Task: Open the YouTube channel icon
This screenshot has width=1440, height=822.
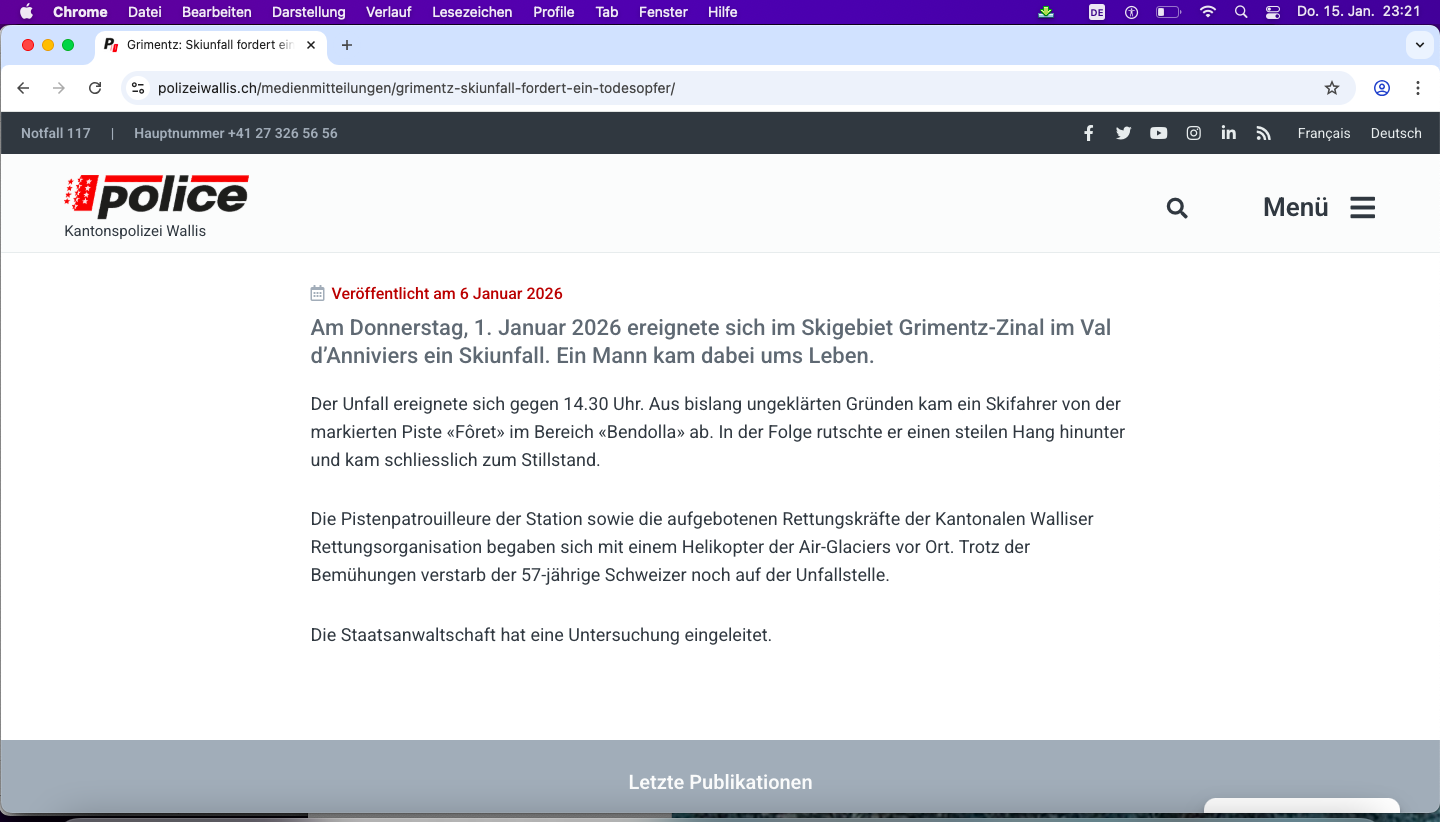Action: point(1158,133)
